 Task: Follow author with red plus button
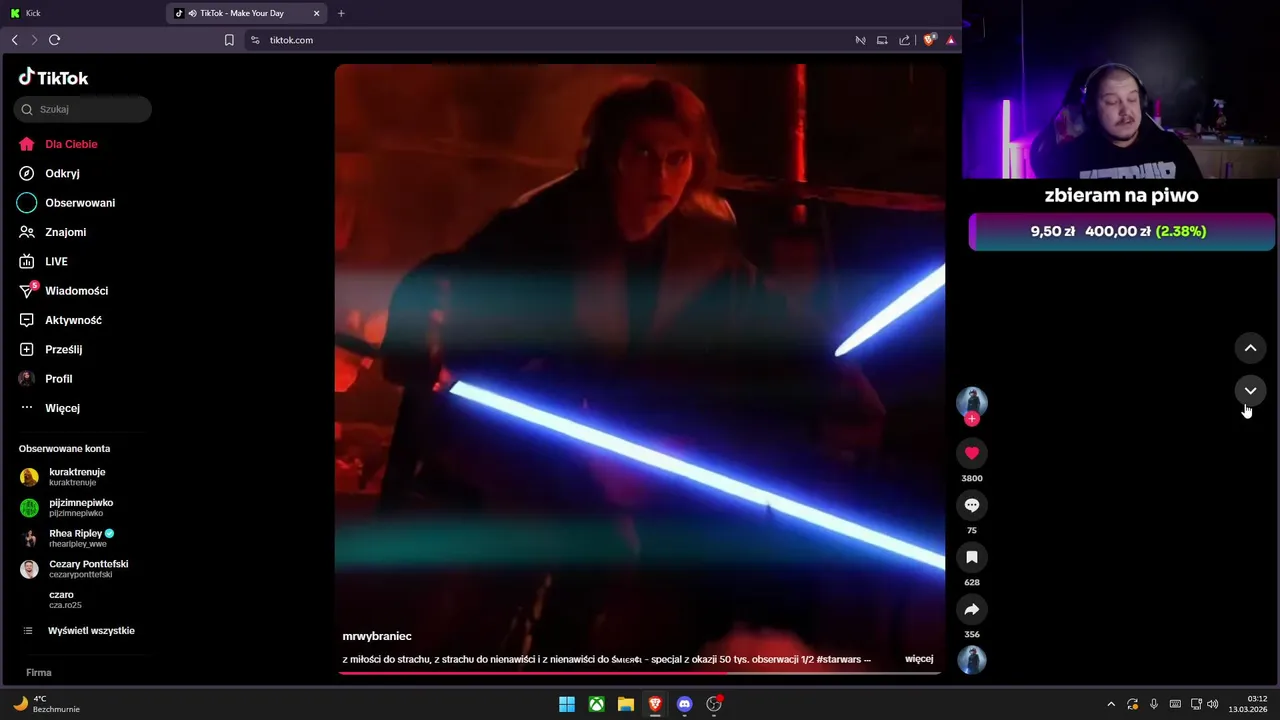(972, 419)
